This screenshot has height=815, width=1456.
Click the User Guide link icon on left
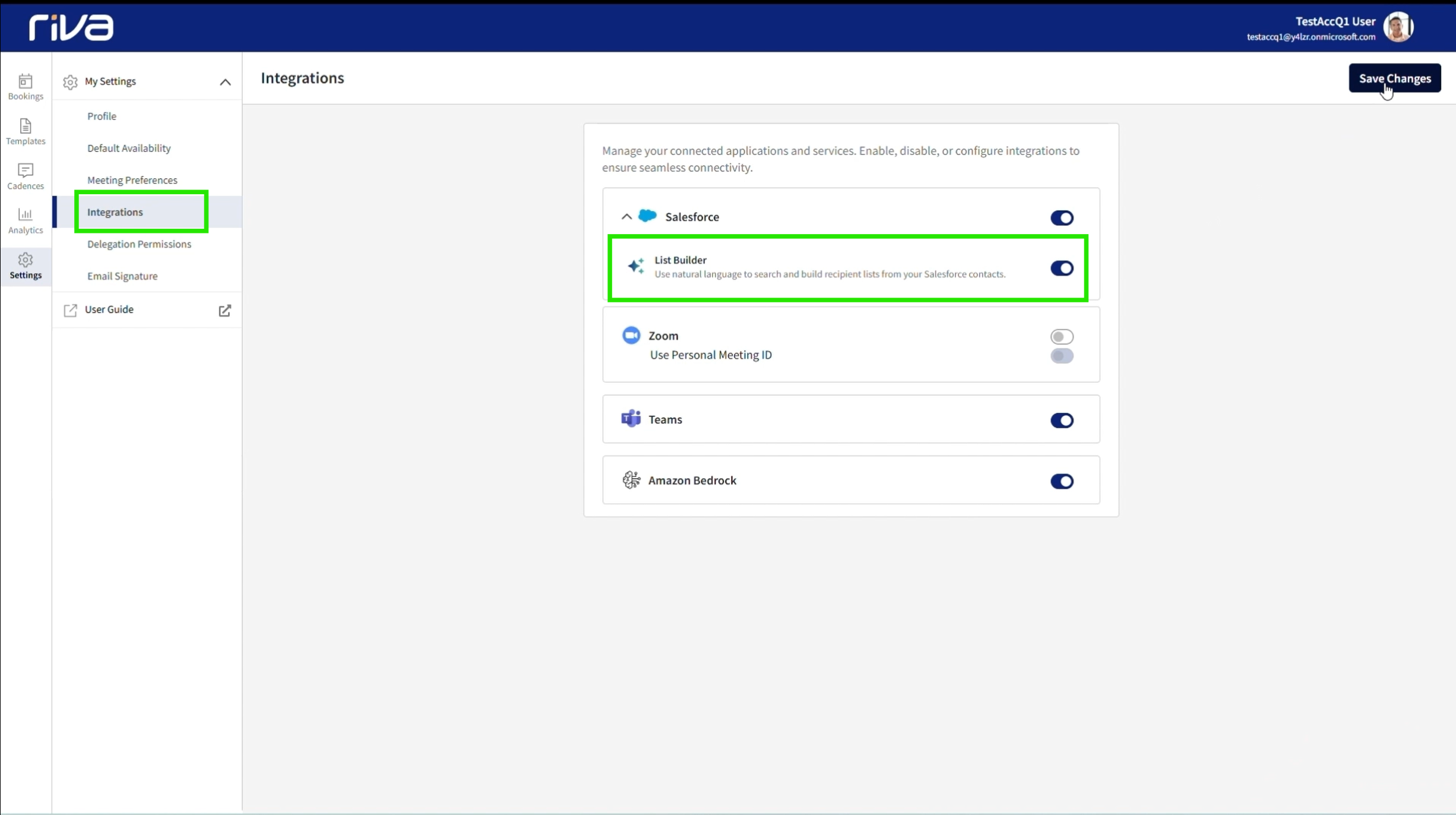tap(70, 310)
